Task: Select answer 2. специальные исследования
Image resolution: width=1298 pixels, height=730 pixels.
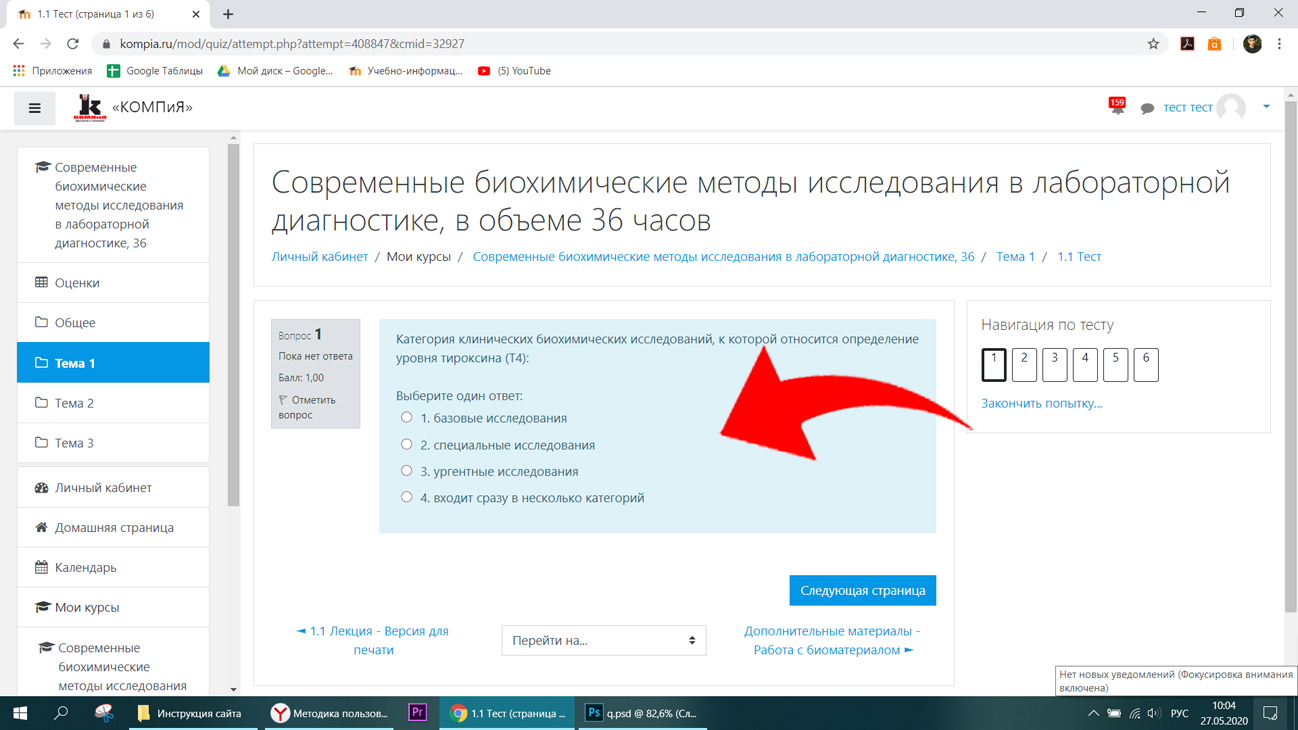Action: (406, 444)
